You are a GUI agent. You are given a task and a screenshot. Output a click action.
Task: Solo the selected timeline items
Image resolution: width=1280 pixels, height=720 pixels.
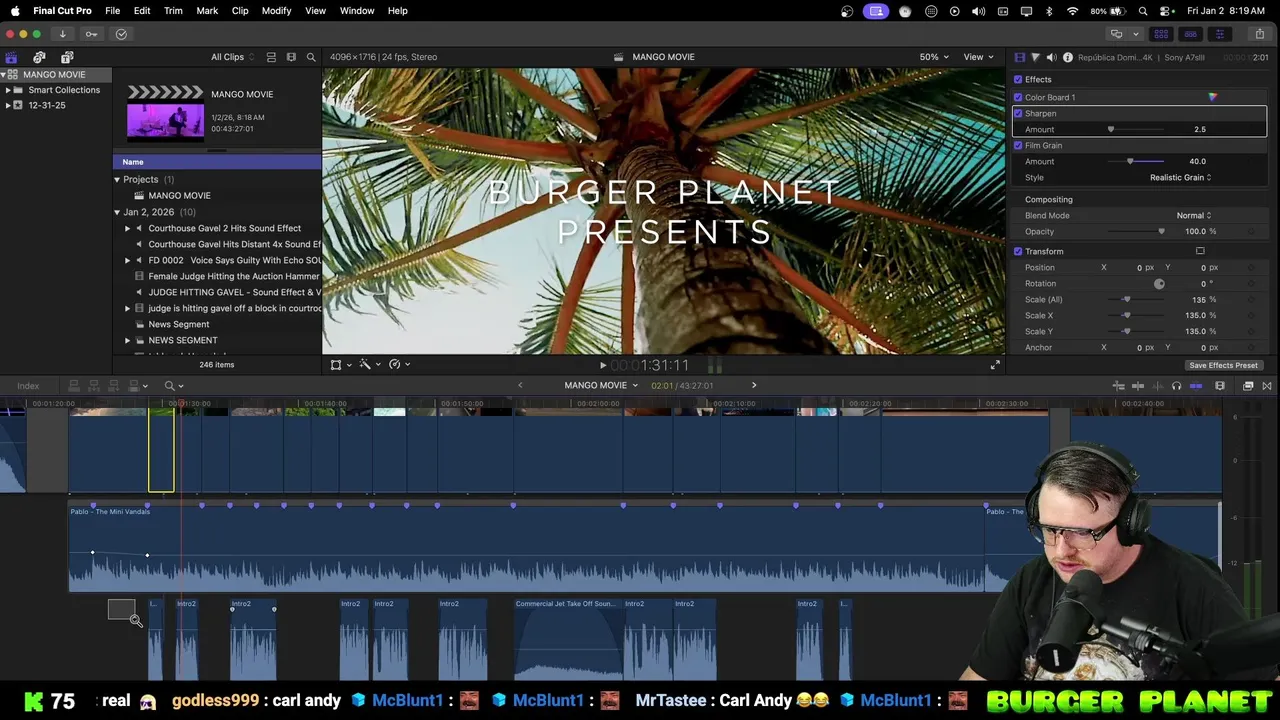(x=1176, y=386)
